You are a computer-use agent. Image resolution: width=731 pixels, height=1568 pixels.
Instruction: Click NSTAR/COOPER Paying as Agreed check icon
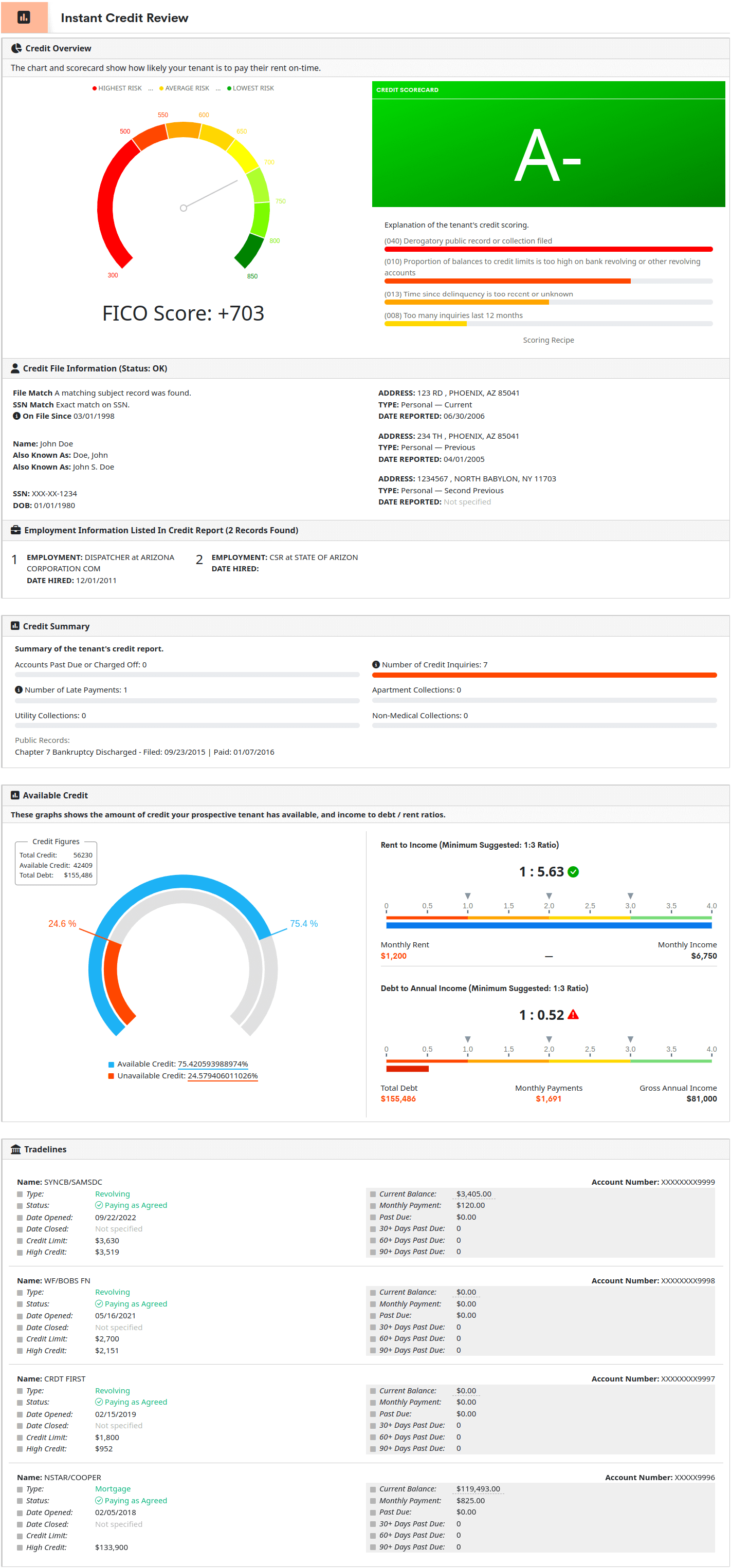pos(99,1500)
